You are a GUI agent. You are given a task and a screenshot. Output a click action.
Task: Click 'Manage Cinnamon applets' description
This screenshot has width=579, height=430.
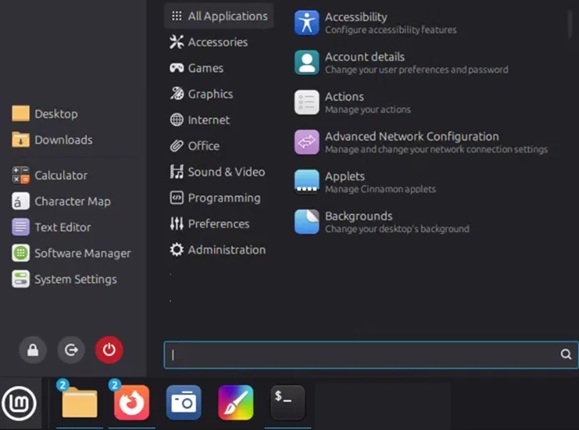(380, 189)
